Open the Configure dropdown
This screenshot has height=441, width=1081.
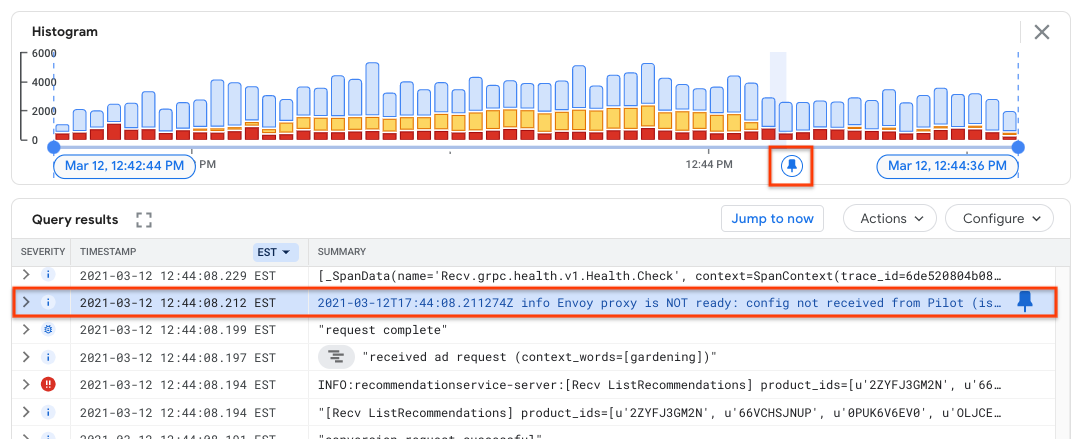pos(999,218)
